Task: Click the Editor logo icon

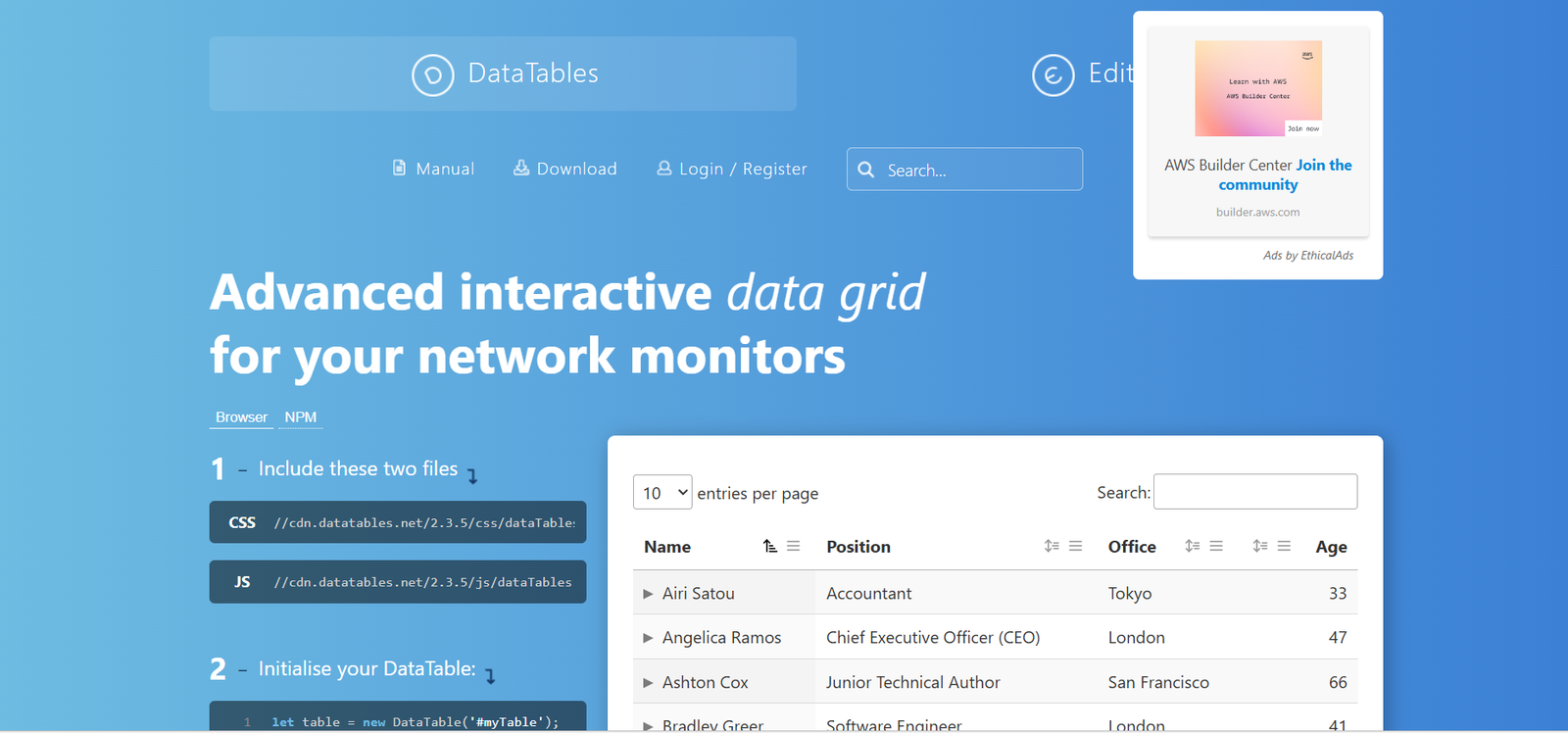Action: pyautogui.click(x=1053, y=74)
